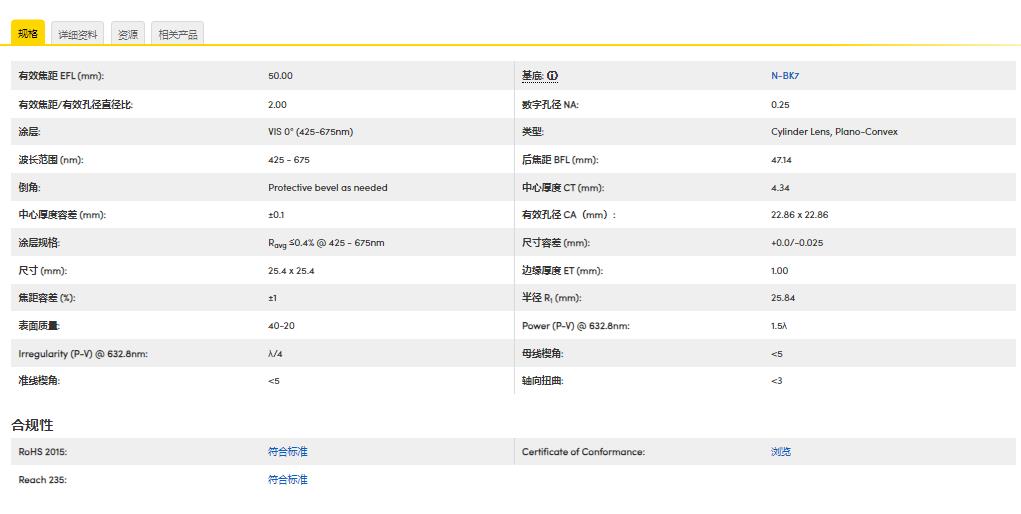Click the Power (P-V) @ 632.8nm label
Viewport: 1021px width, 514px height.
(576, 326)
